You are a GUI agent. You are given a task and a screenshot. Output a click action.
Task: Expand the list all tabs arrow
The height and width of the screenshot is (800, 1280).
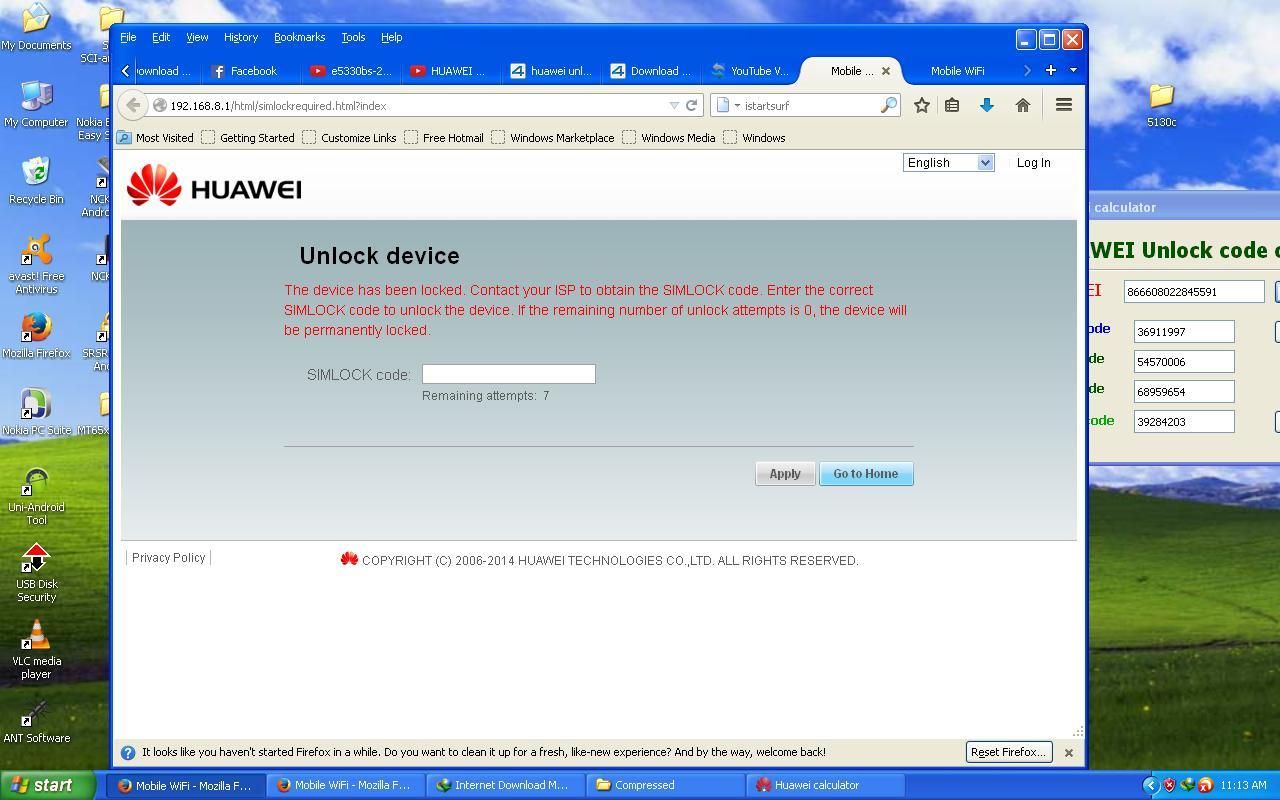[x=1073, y=70]
